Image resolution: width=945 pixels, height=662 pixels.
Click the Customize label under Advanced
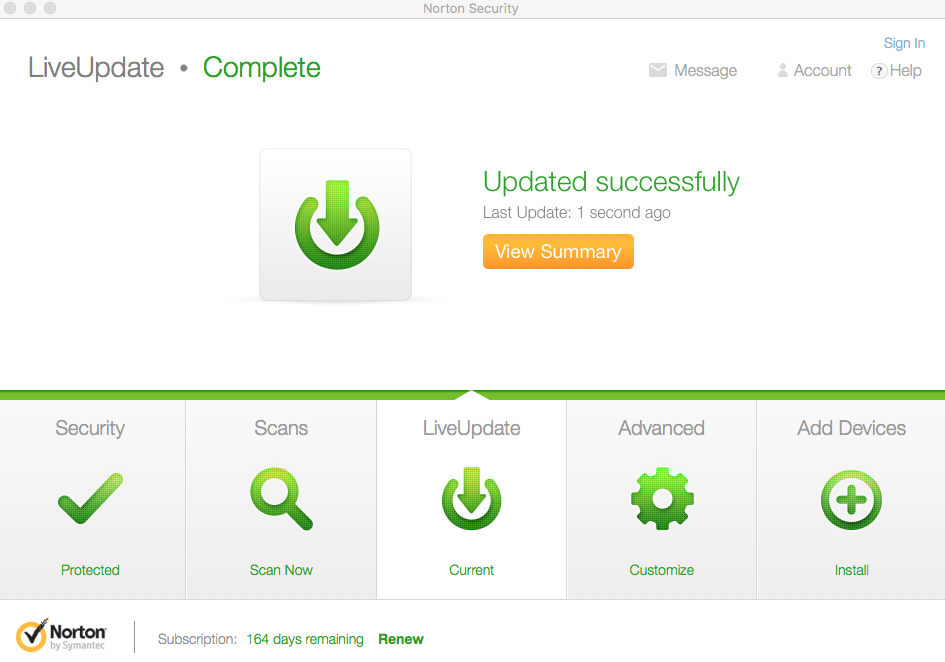tap(661, 570)
